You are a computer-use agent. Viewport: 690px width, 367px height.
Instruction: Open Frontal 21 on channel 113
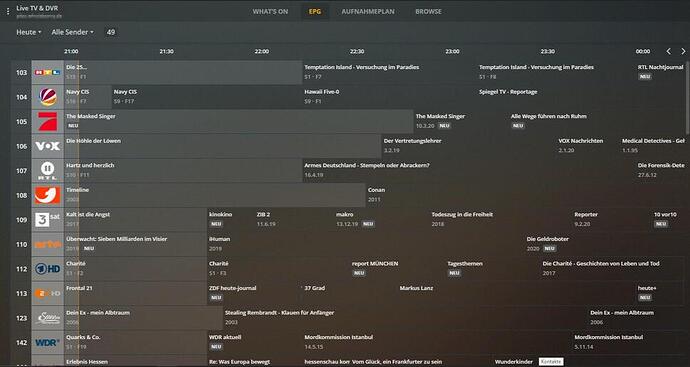(x=136, y=294)
